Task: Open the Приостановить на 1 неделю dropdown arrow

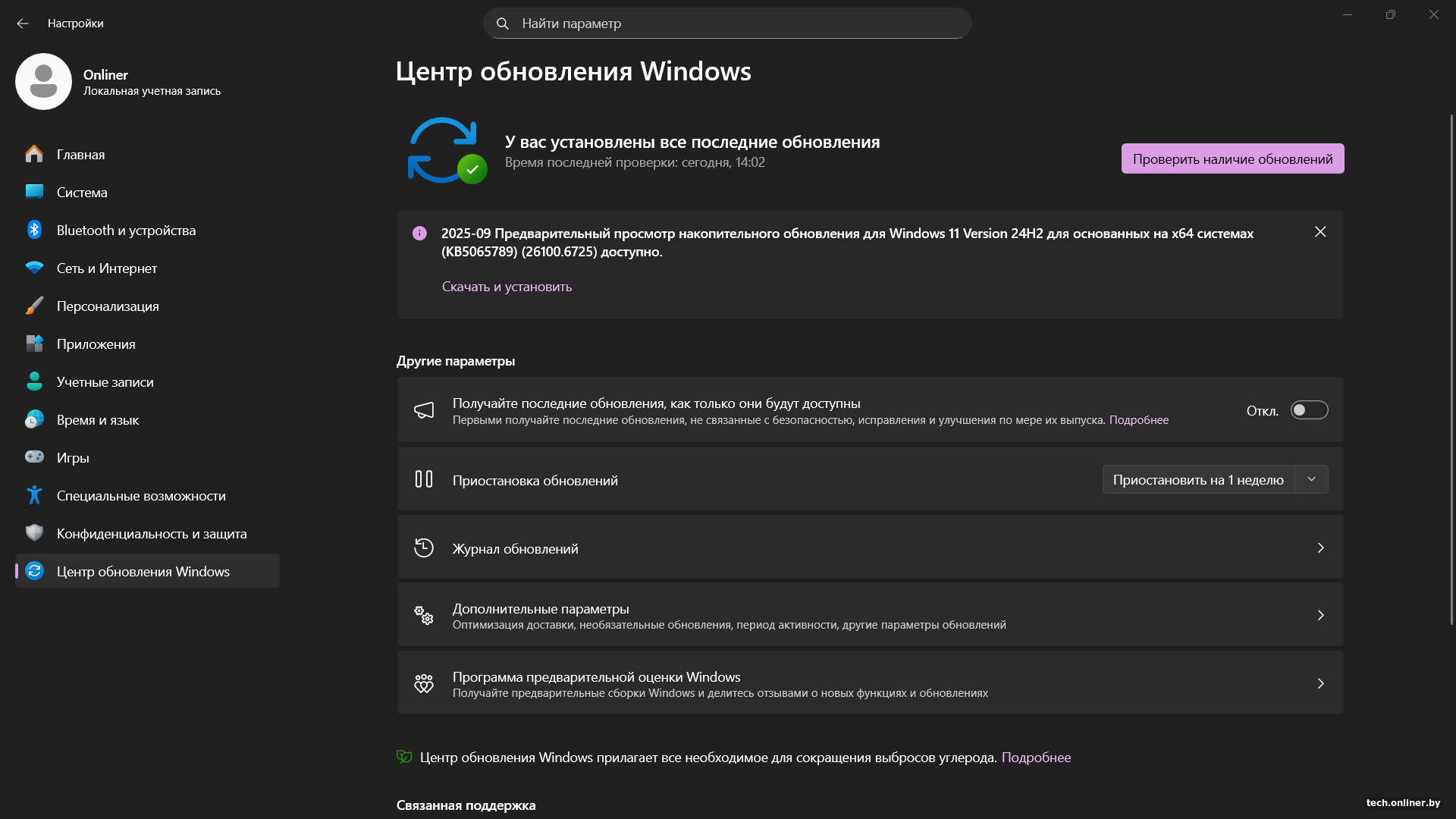Action: click(1311, 479)
